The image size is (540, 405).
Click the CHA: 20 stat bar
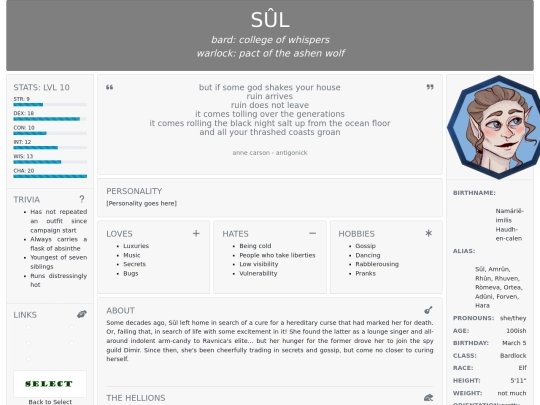click(50, 176)
